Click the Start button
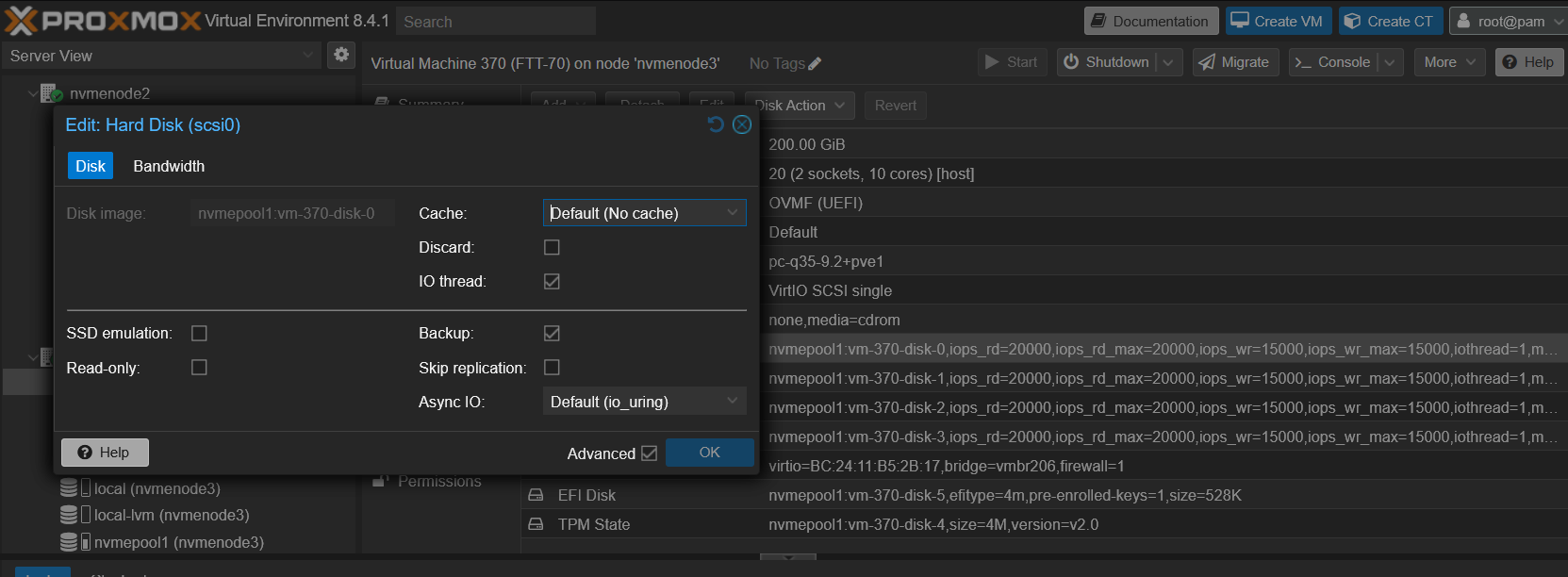1568x577 pixels. tap(1012, 62)
